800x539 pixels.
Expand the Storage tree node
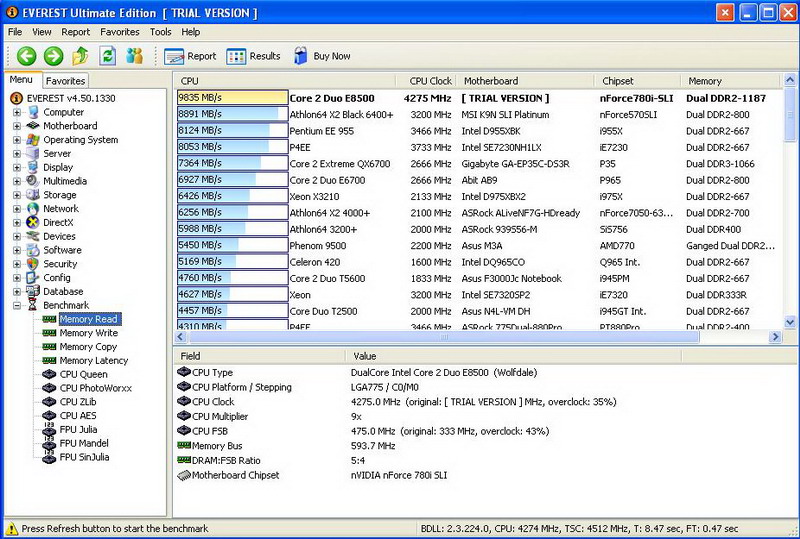17,195
